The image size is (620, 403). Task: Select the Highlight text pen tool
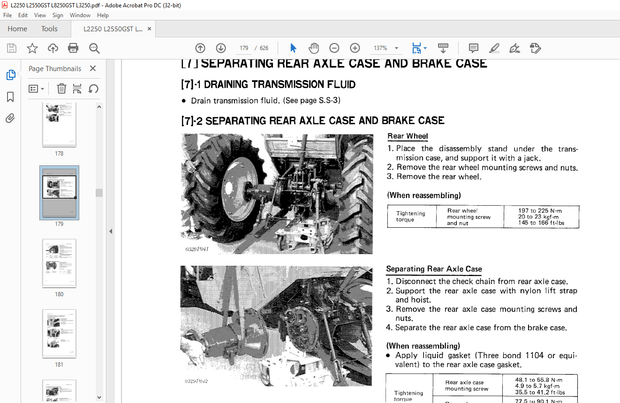point(494,48)
